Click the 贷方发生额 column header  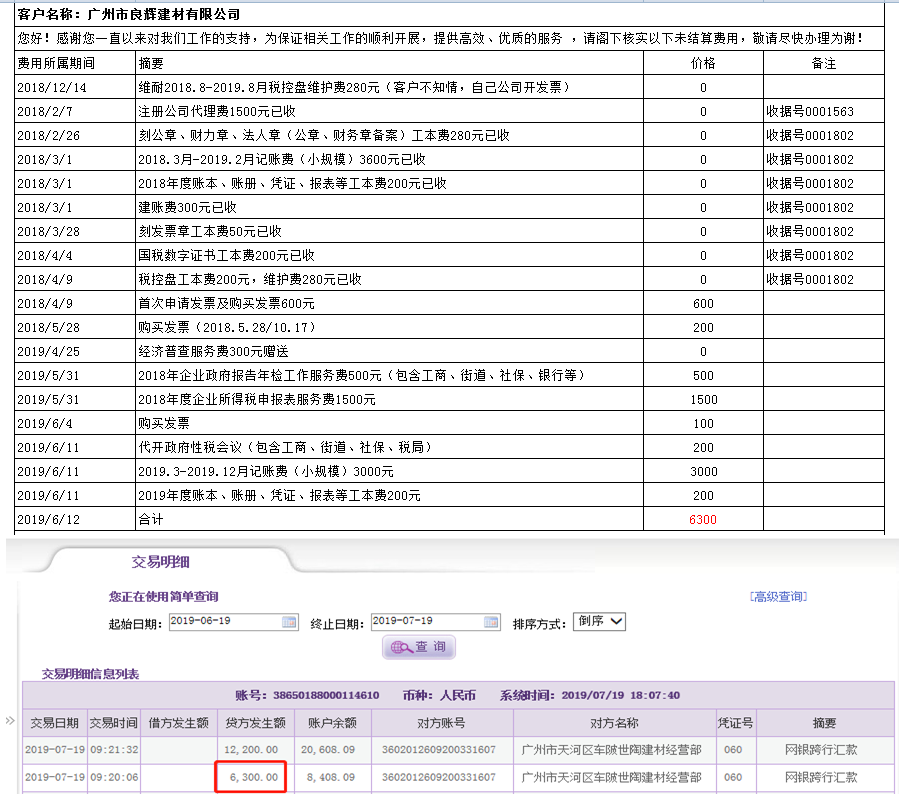pyautogui.click(x=256, y=723)
